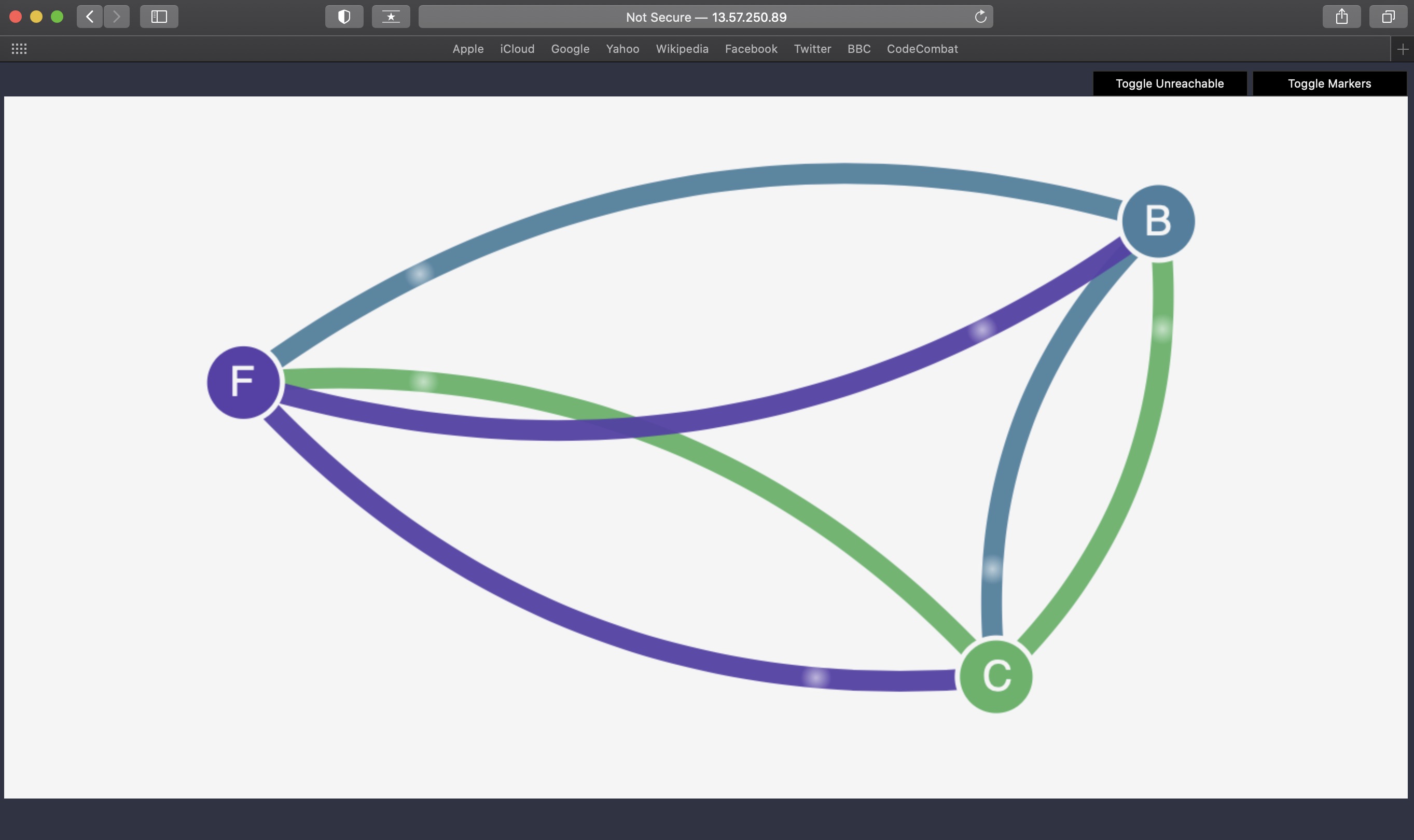
Task: Click the Safari back navigation arrow
Action: point(89,17)
